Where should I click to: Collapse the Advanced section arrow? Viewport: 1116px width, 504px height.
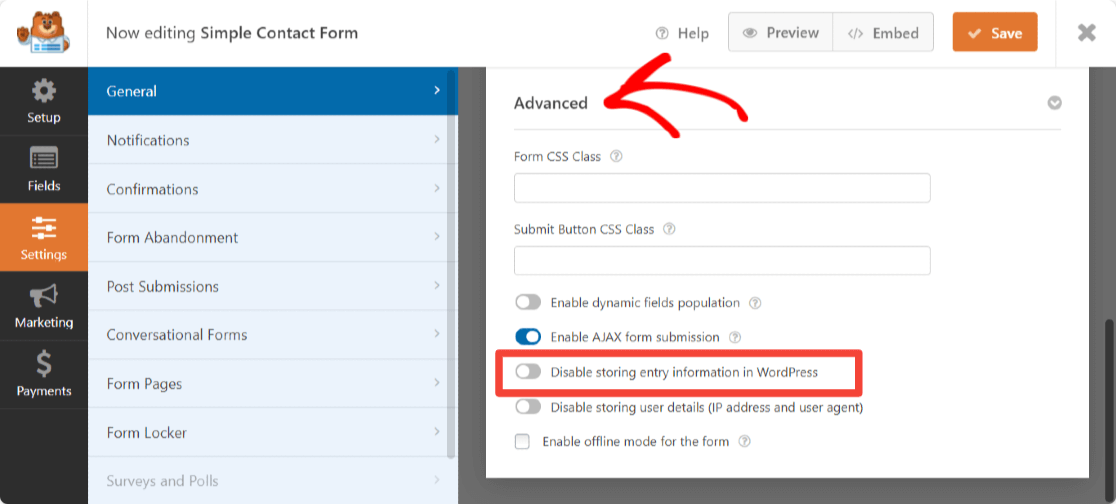pyautogui.click(x=1054, y=103)
